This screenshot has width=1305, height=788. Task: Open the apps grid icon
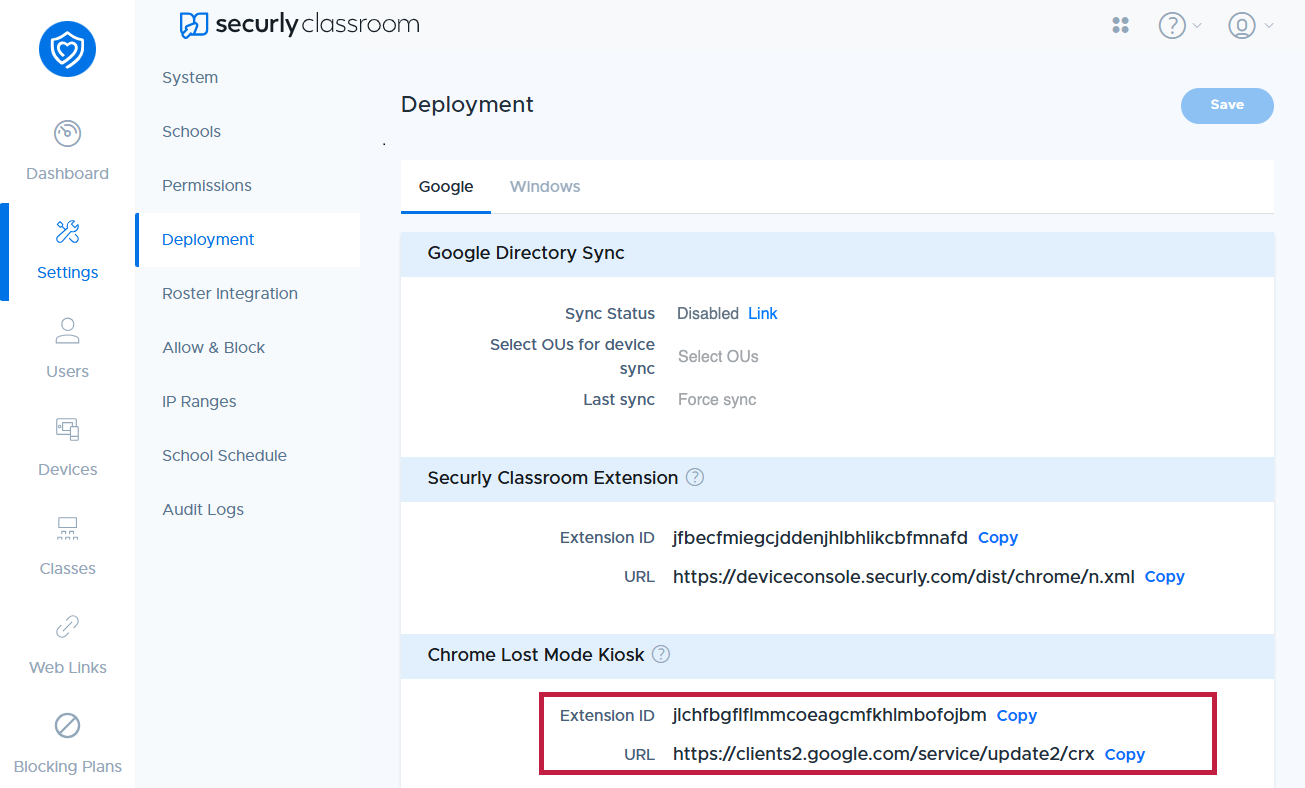point(1120,25)
